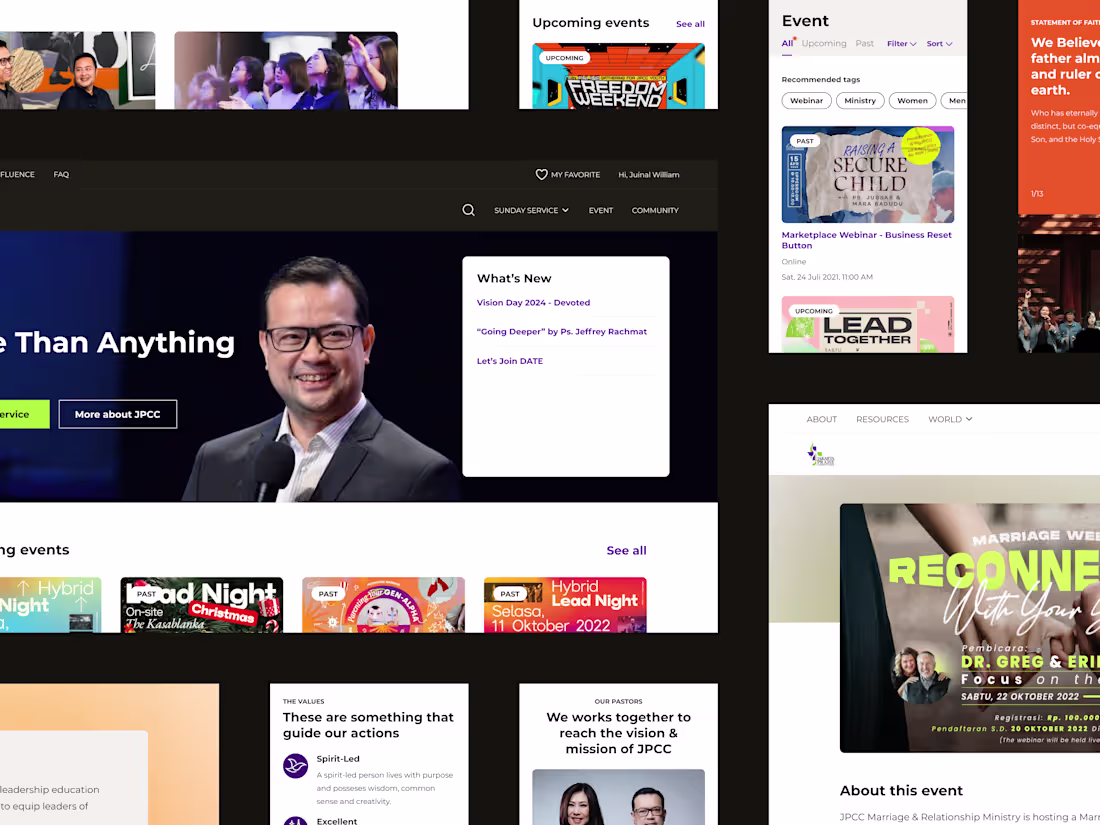Click the Excellent value circle icon
This screenshot has height=825, width=1100.
[294, 821]
